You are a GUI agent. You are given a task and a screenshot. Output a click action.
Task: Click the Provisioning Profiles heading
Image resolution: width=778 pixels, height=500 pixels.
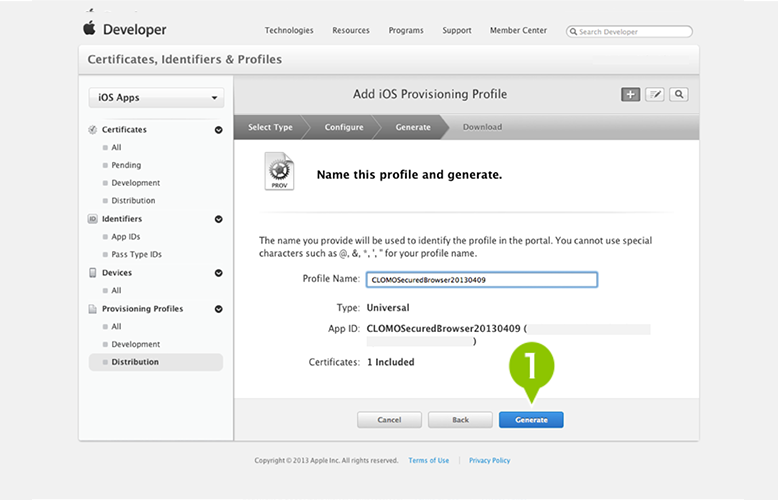pos(142,309)
